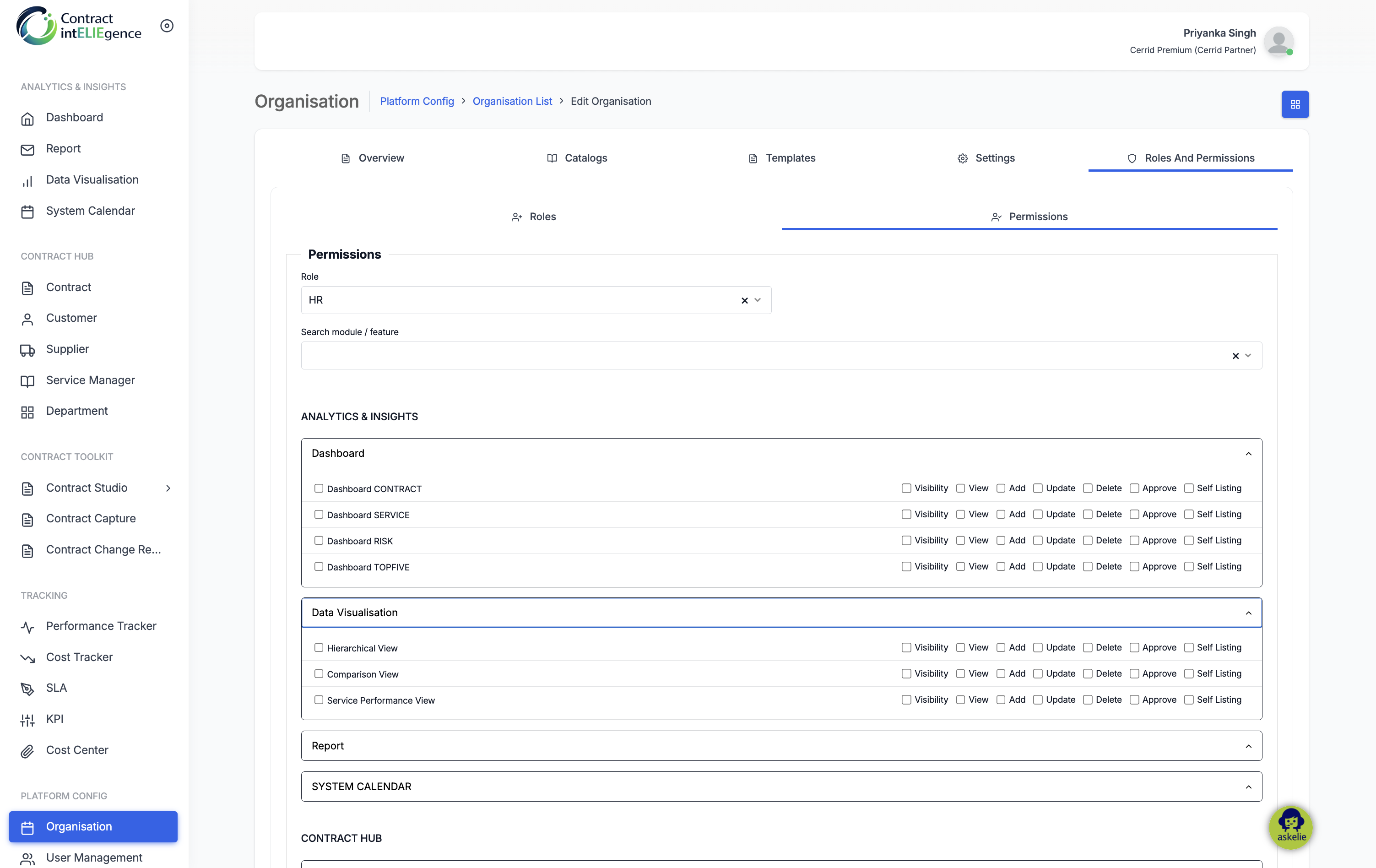The image size is (1376, 868).
Task: Tick the Dashboard CONTRACT row checkbox
Action: point(319,488)
